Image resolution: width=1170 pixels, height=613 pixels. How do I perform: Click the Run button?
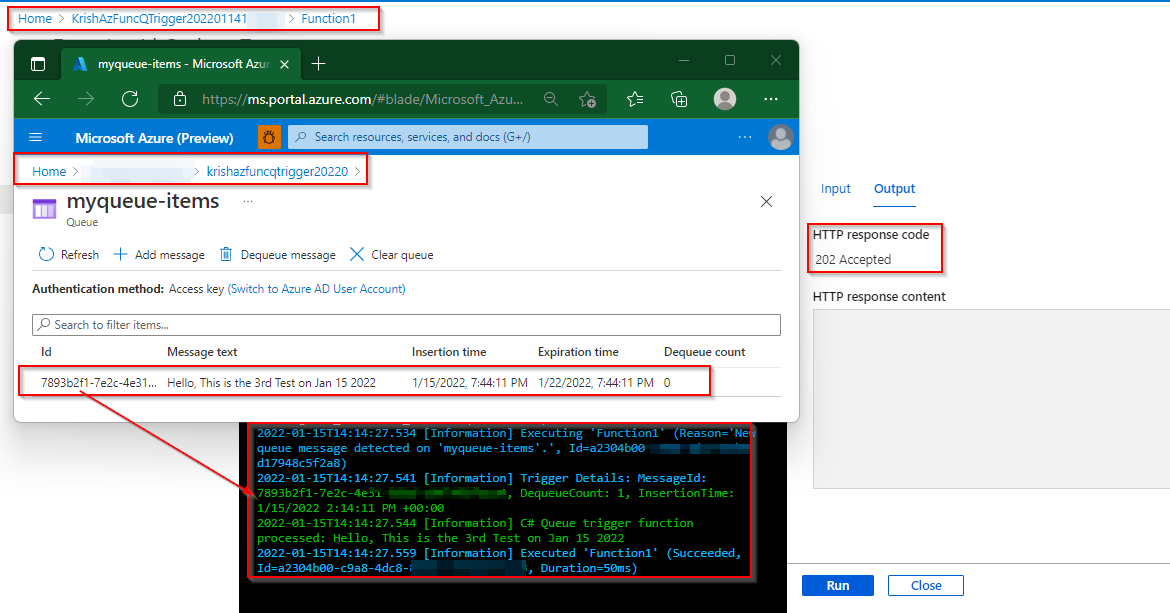coord(838,585)
